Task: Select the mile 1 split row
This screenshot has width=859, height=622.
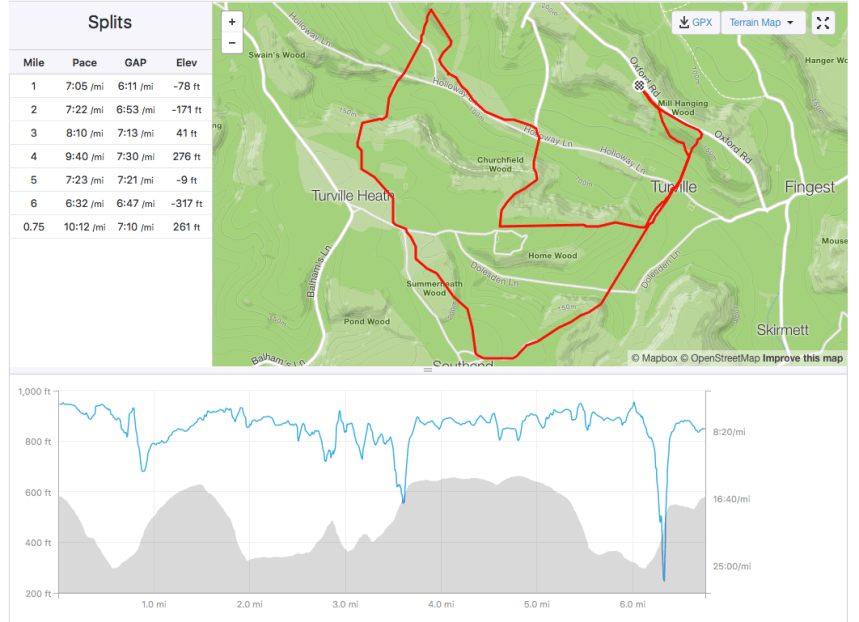Action: tap(110, 86)
